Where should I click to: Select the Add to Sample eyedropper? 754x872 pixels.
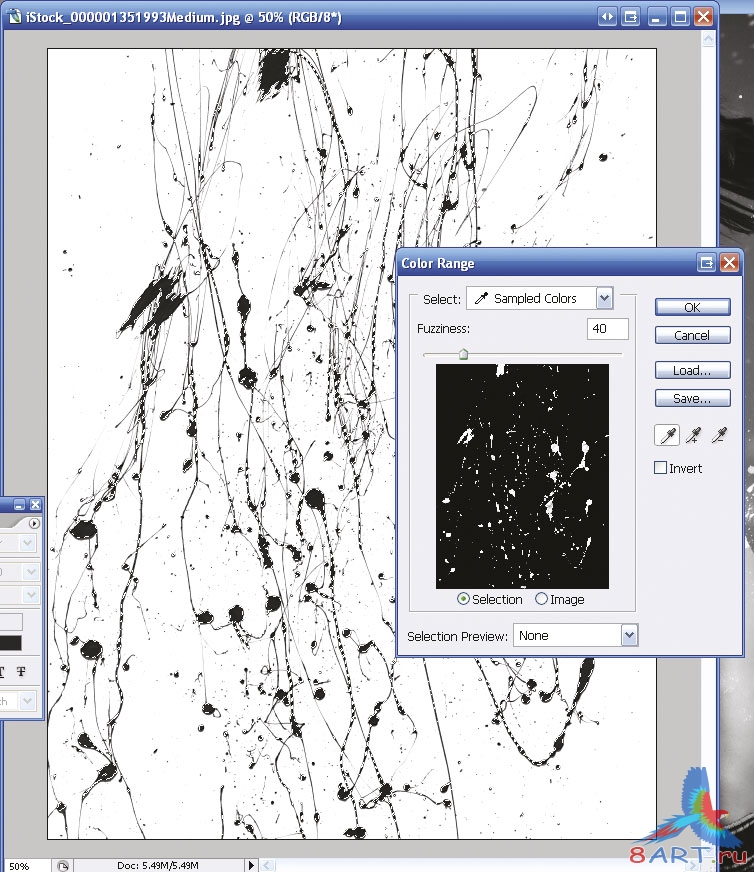pyautogui.click(x=693, y=435)
